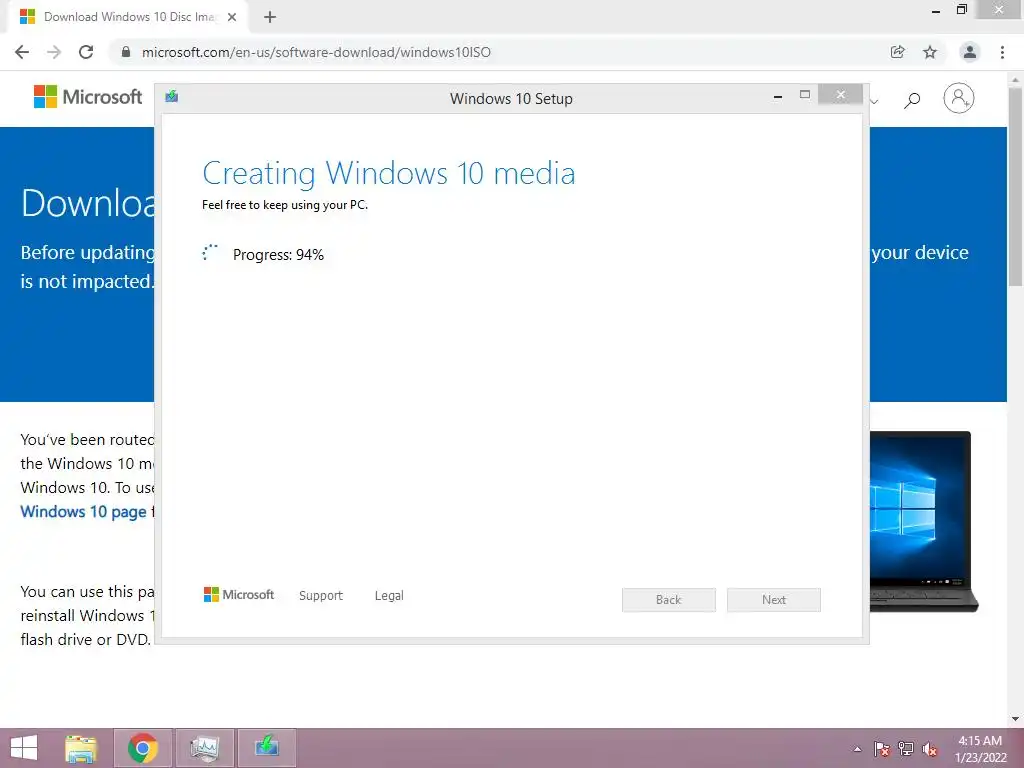Click the scrollbar down arrow
The image size is (1024, 768).
coord(1015,719)
